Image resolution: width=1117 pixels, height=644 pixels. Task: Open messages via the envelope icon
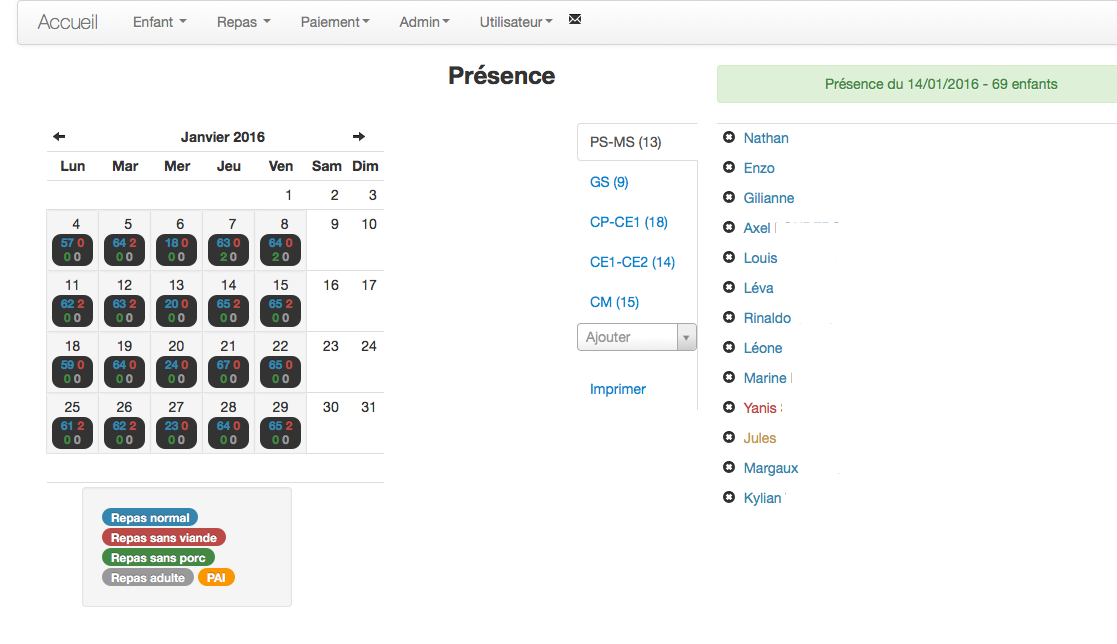(x=574, y=18)
